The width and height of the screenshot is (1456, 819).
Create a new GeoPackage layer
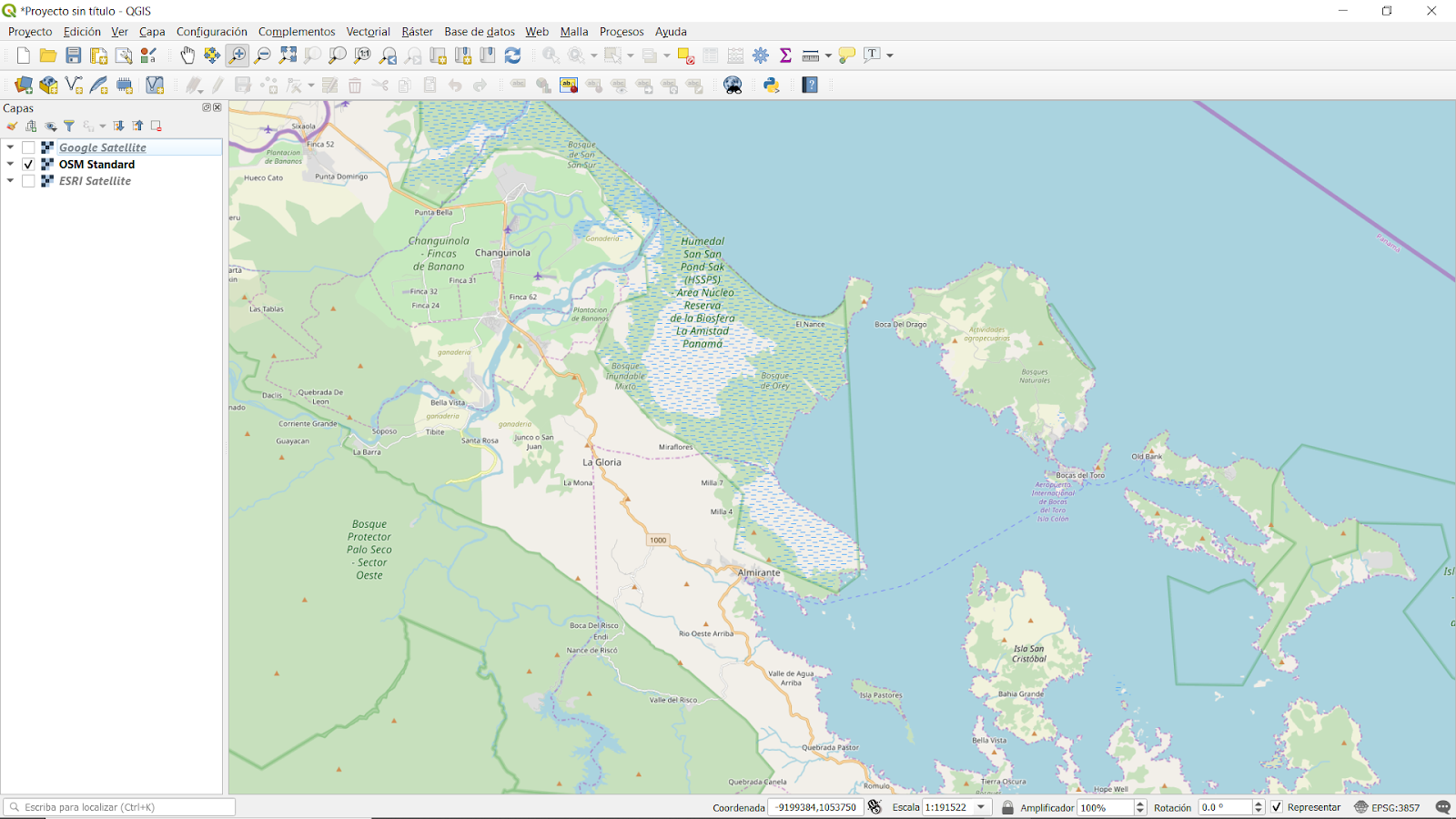(47, 85)
